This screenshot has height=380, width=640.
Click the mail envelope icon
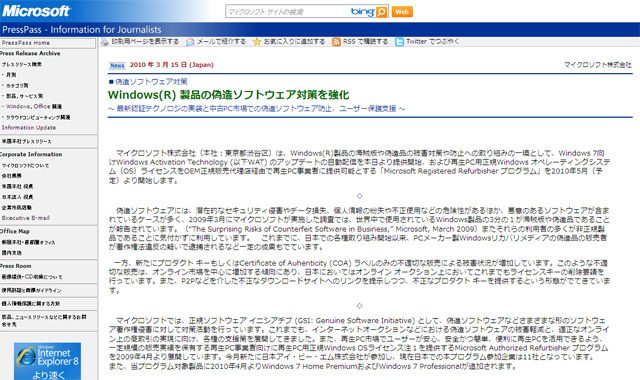[x=190, y=42]
